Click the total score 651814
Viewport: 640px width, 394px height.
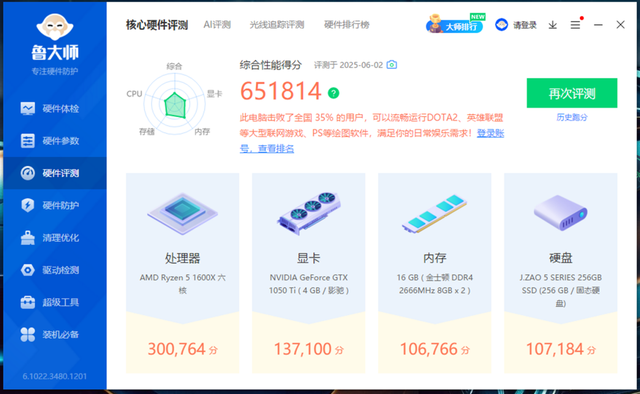[281, 91]
